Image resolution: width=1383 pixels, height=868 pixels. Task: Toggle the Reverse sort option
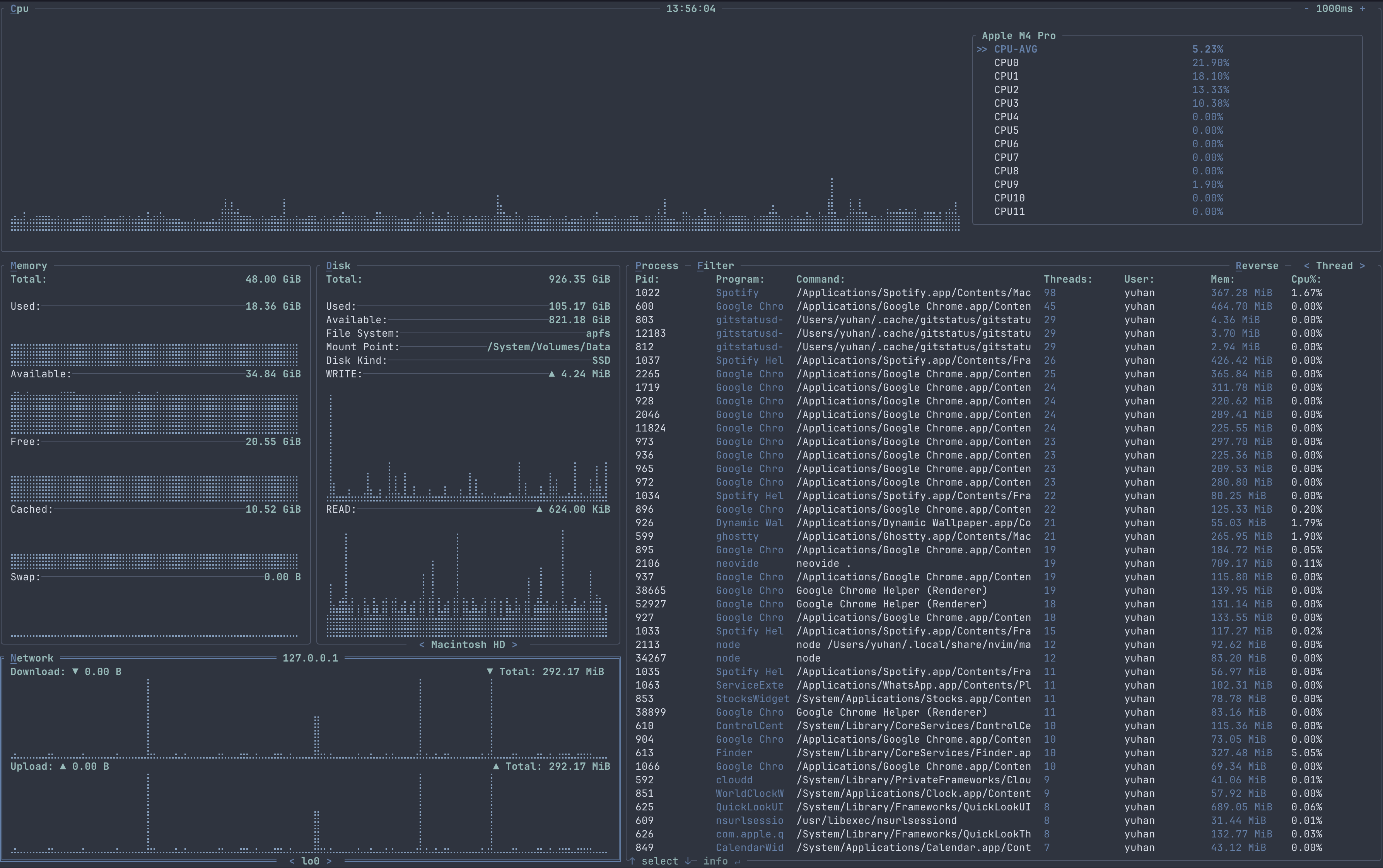click(x=1257, y=265)
